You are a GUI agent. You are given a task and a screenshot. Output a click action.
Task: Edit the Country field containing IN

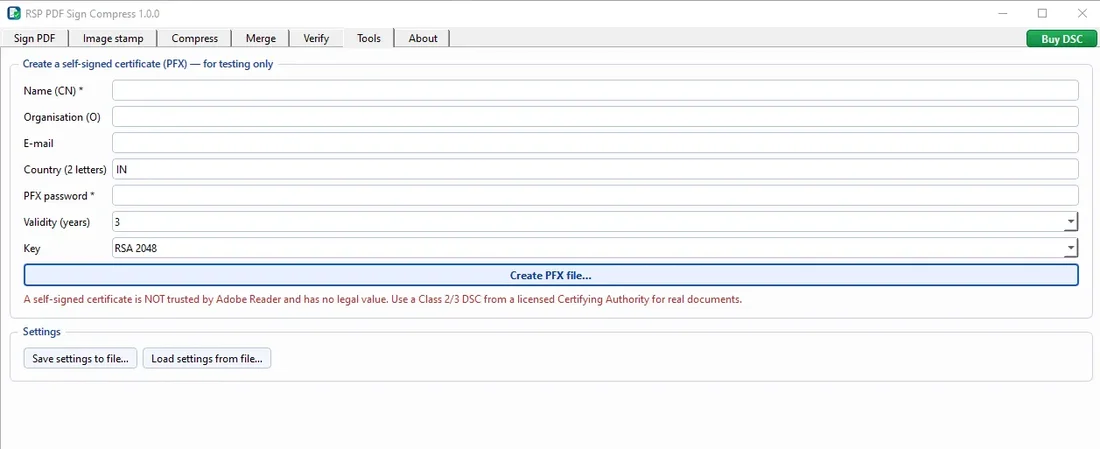(x=595, y=169)
